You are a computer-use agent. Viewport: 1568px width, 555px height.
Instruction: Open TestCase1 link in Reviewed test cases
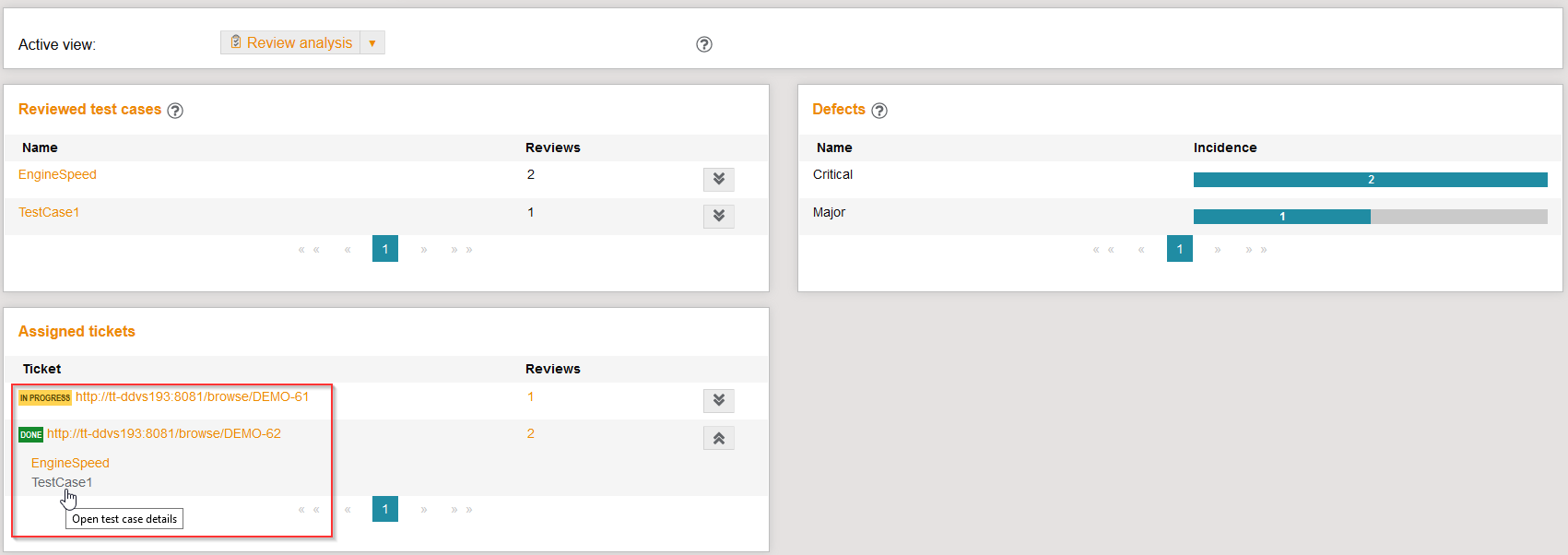(x=49, y=213)
